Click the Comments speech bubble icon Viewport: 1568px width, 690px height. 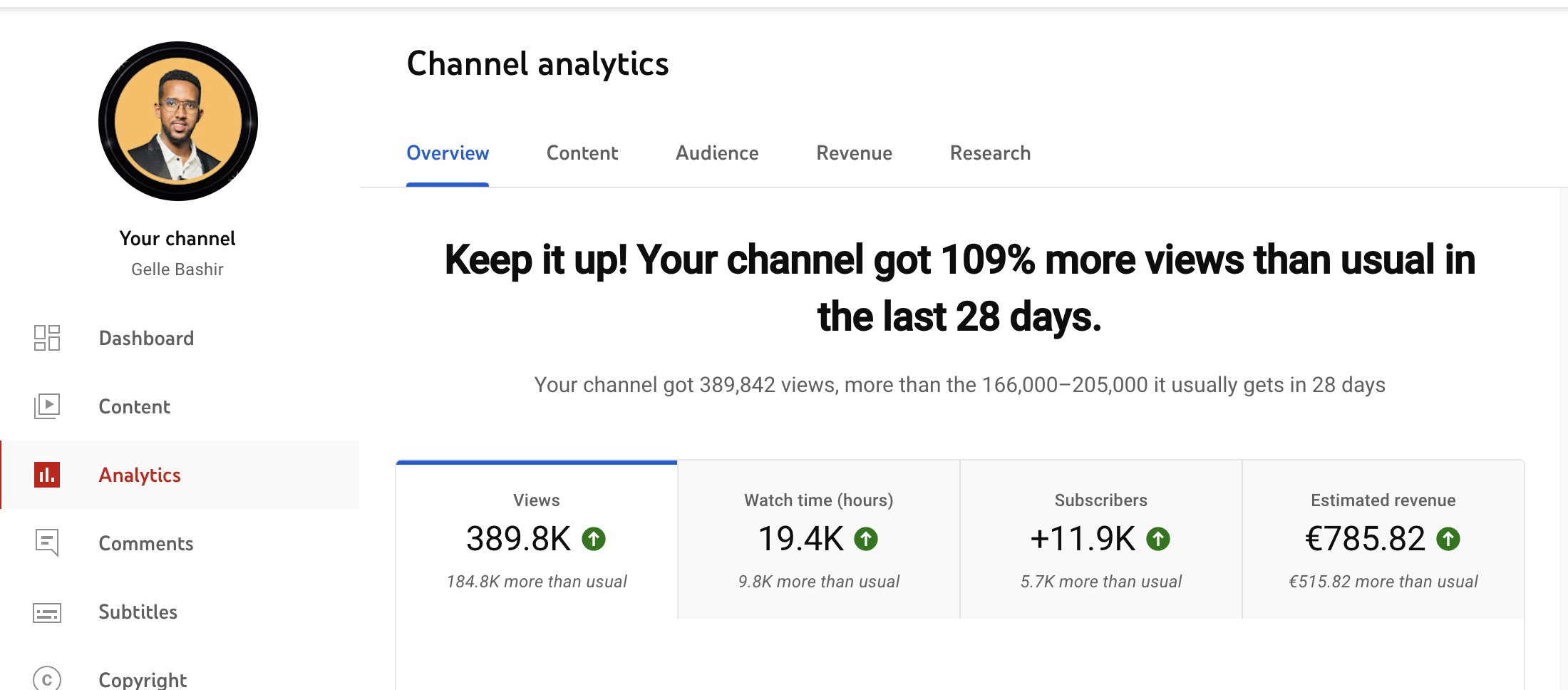[x=47, y=543]
